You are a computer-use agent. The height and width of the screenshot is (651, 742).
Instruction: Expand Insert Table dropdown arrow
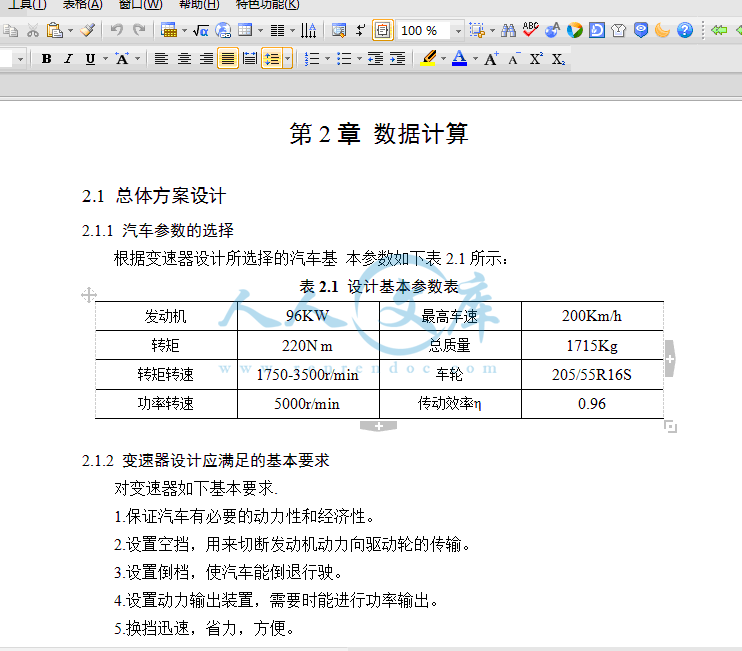tap(185, 31)
